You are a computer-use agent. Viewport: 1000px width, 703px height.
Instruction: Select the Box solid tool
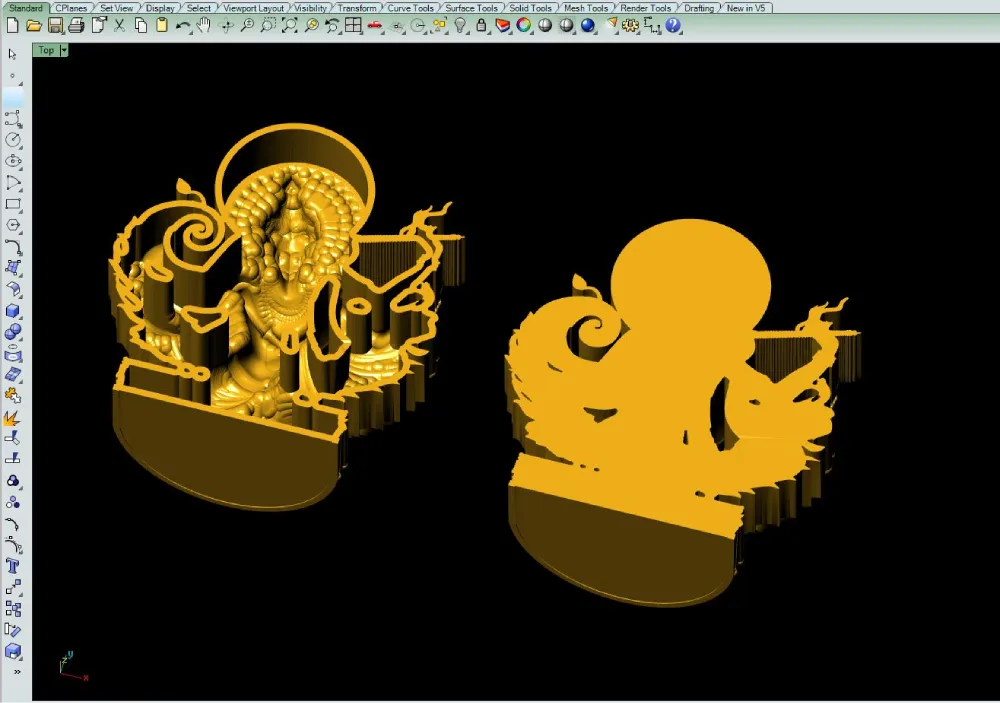[13, 311]
